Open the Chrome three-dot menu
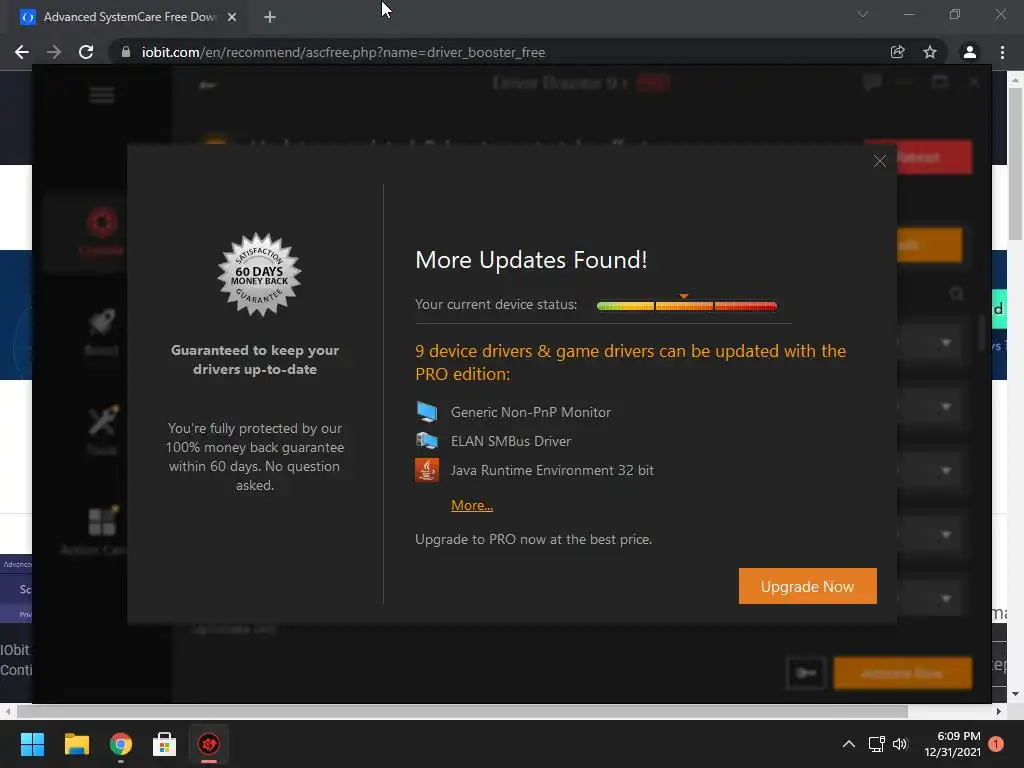Screen dimensions: 1024x768 pos(1002,52)
